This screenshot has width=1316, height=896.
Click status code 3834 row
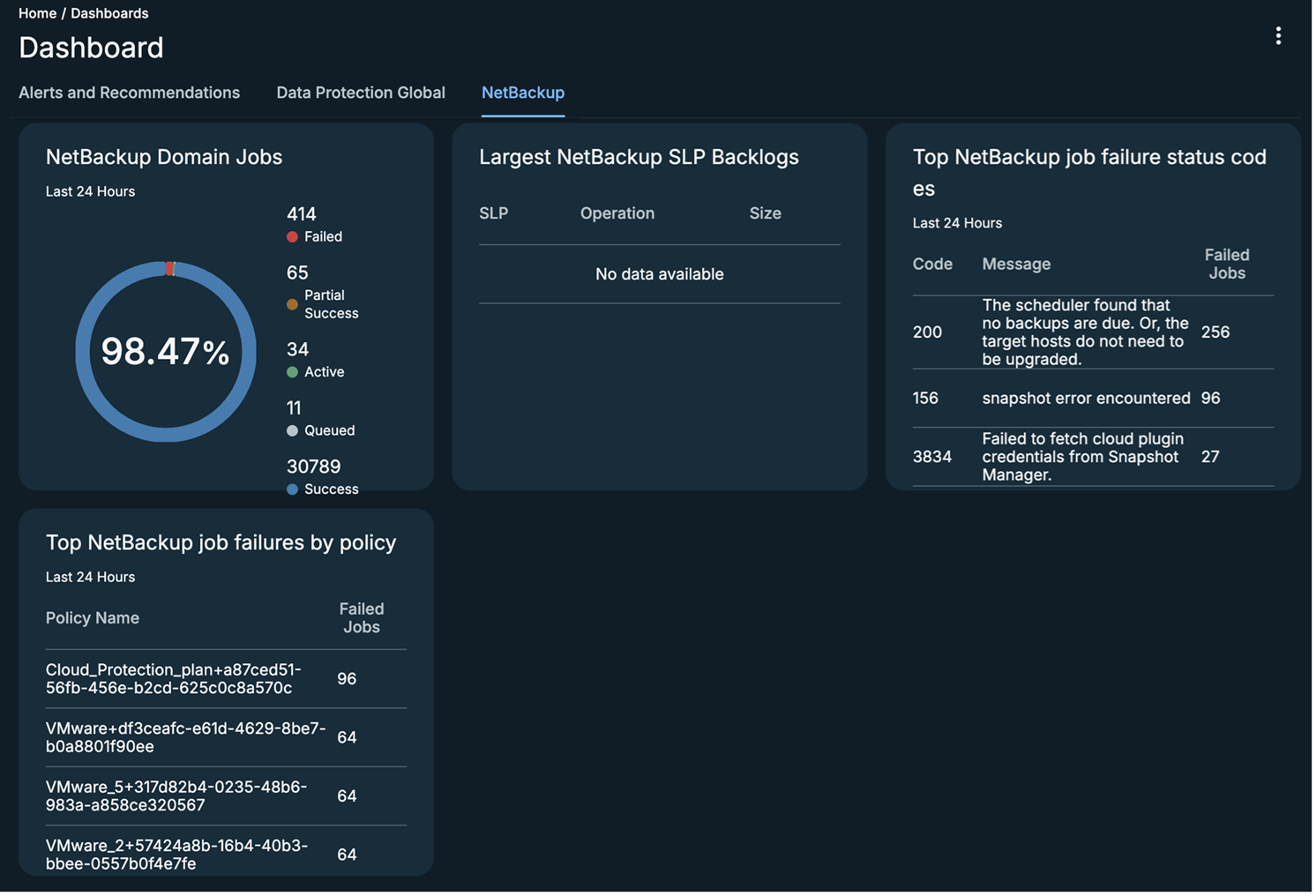pos(1092,457)
